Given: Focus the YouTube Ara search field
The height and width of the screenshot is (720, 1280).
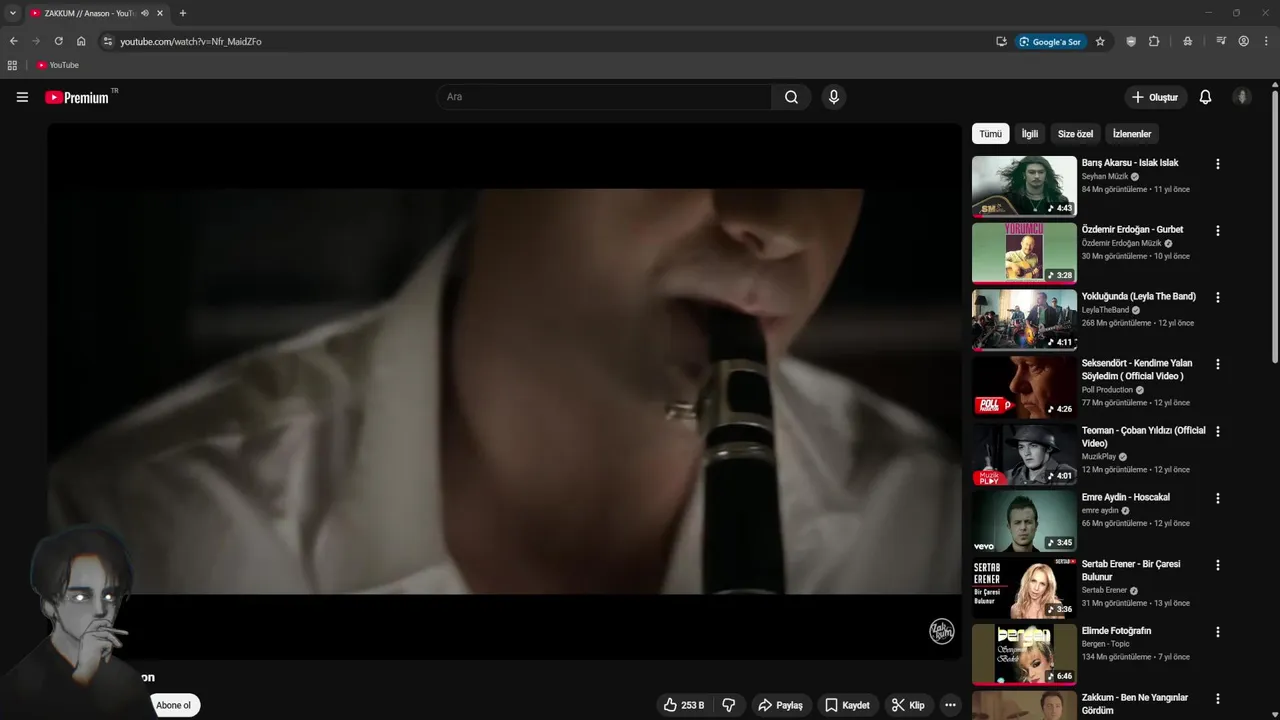Looking at the screenshot, I should click(604, 97).
